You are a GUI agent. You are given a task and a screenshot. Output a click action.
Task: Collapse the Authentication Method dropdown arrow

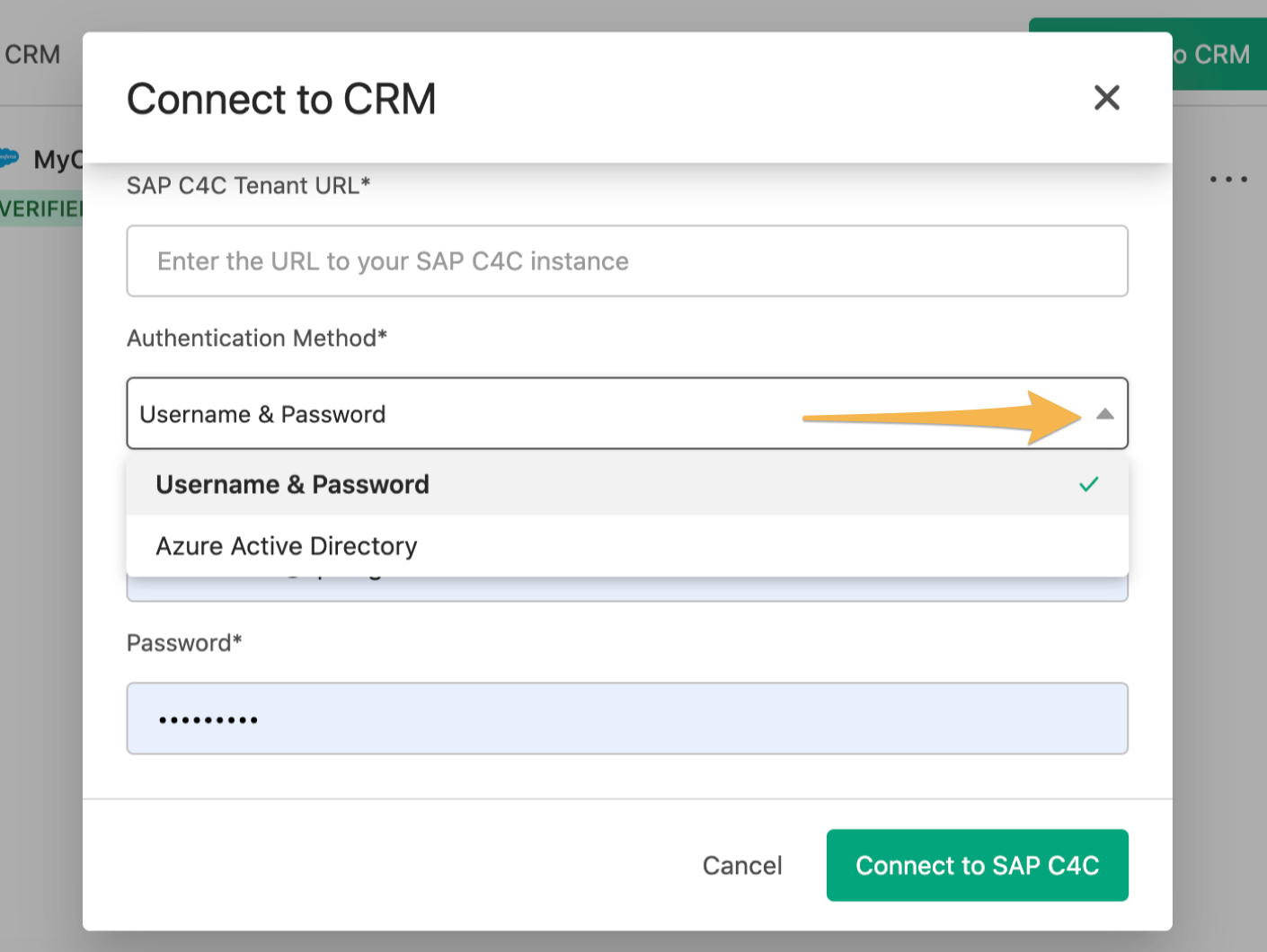1105,414
